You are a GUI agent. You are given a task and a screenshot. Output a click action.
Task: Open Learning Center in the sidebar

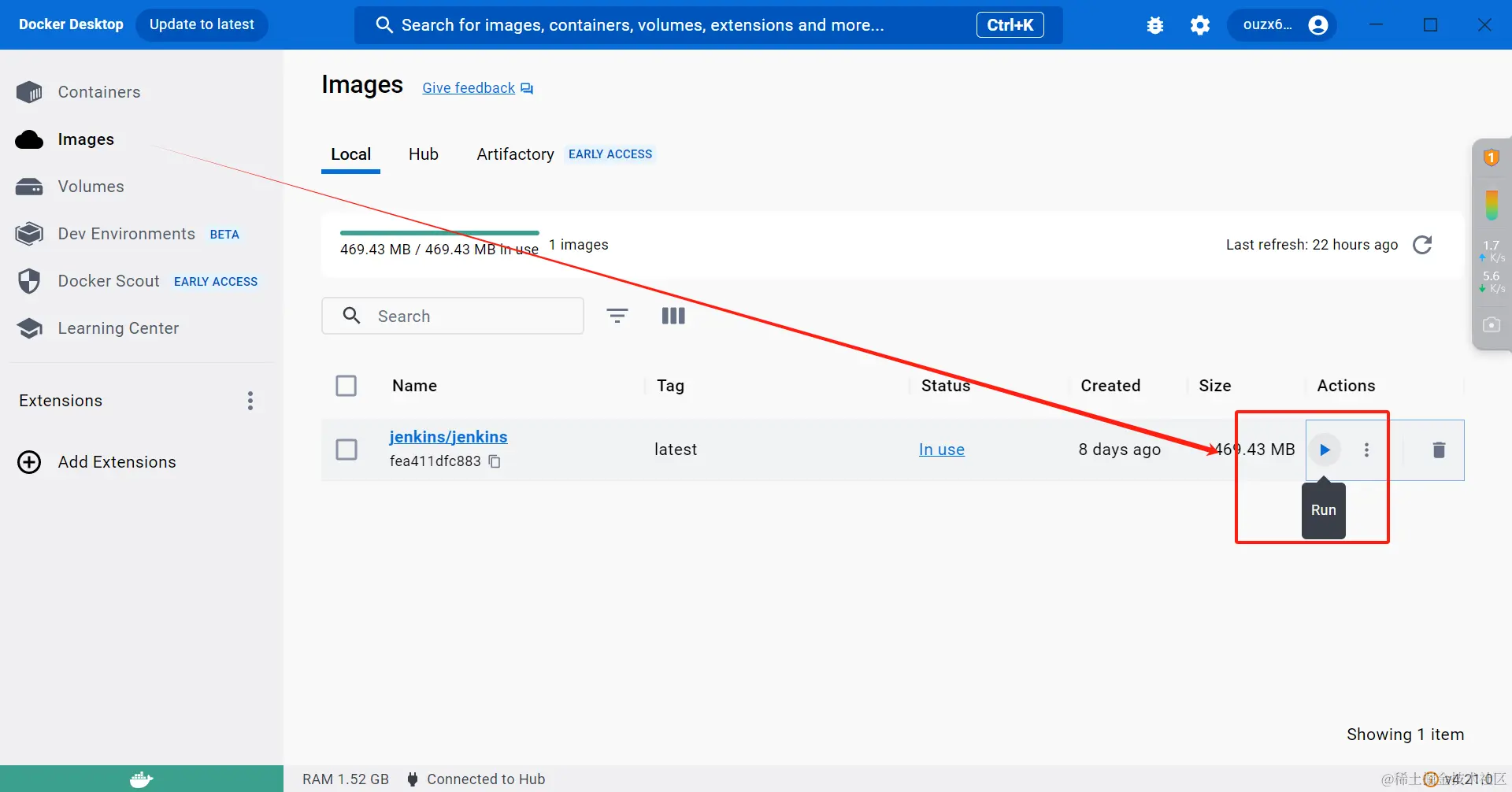click(x=118, y=328)
